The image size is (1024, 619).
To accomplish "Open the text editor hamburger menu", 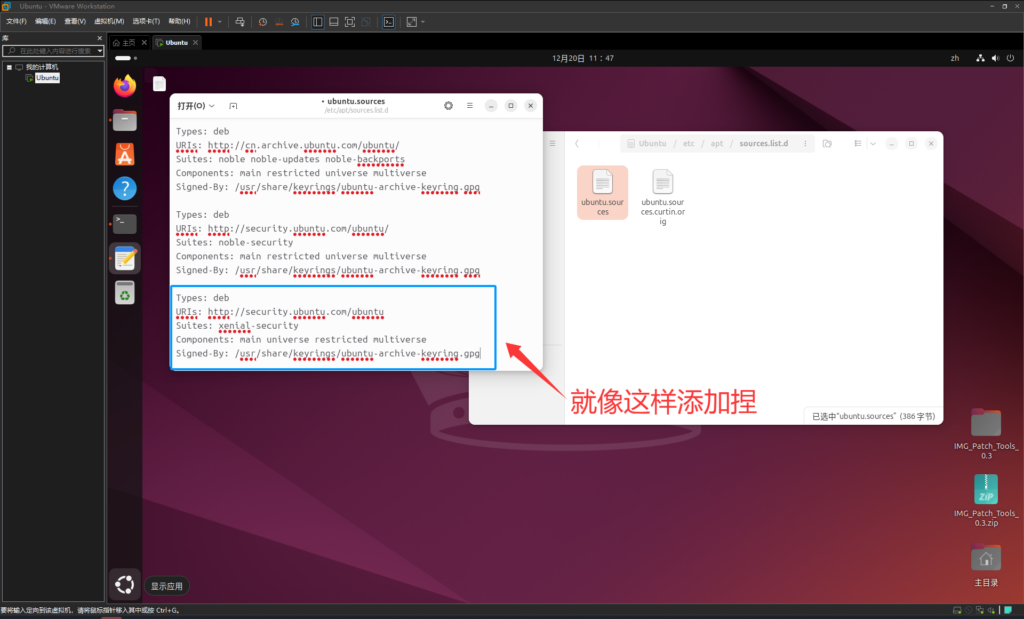I will point(469,105).
